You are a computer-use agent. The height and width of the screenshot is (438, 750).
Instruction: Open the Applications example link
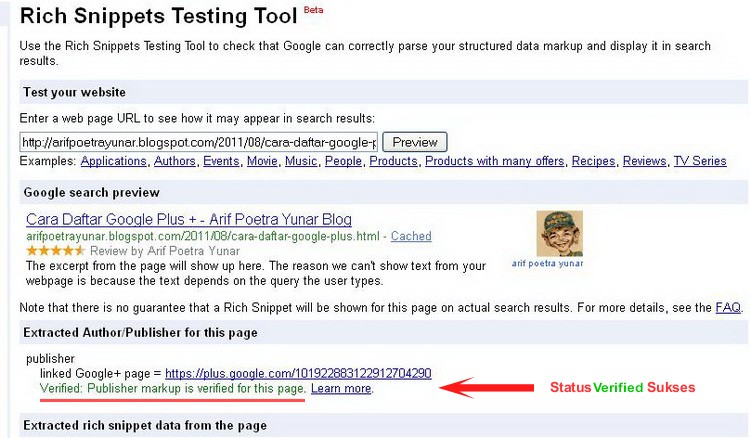click(113, 161)
